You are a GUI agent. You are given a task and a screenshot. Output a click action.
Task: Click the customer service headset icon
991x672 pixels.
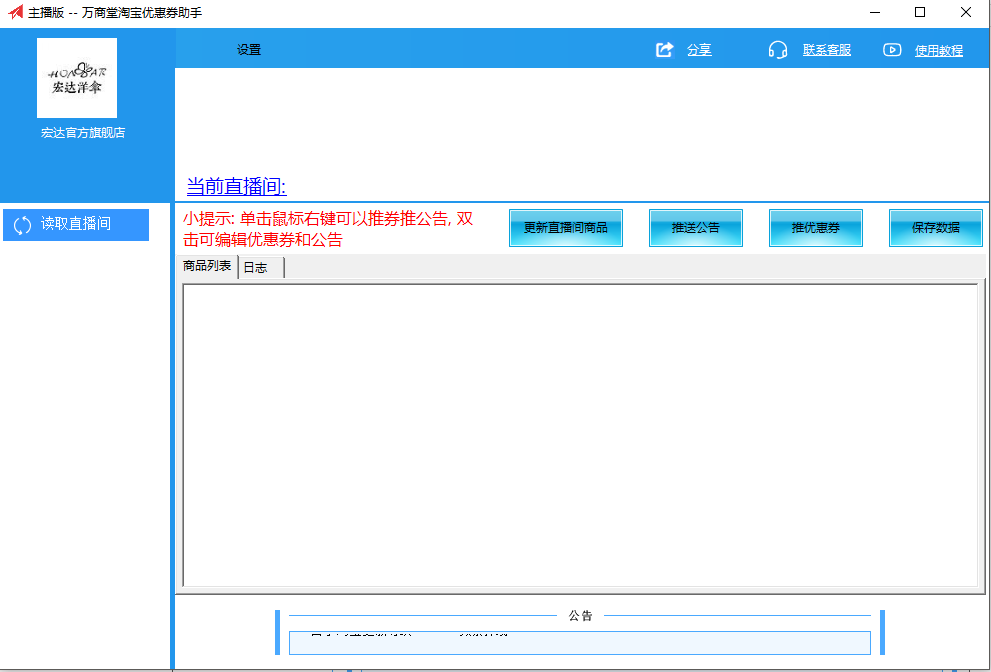pyautogui.click(x=778, y=50)
